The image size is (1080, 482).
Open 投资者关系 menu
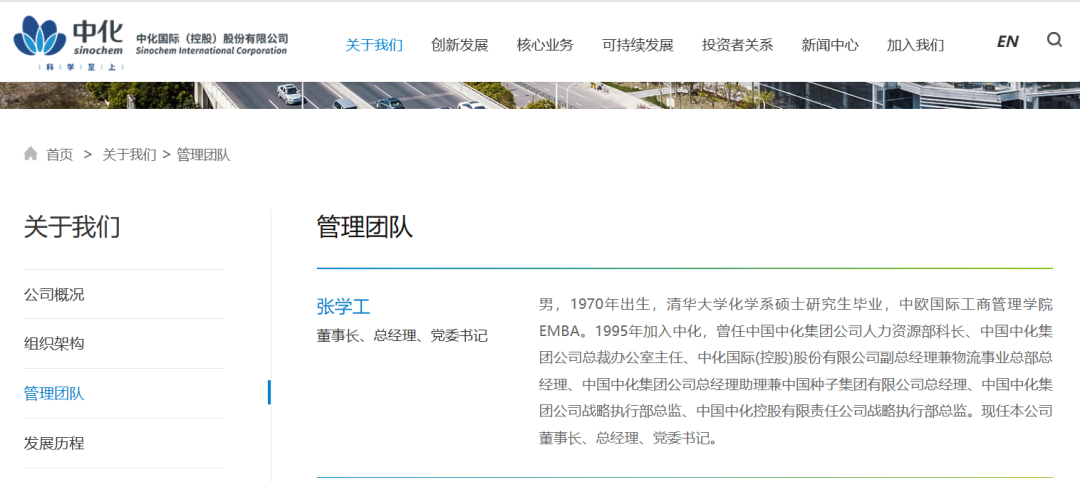coord(737,45)
